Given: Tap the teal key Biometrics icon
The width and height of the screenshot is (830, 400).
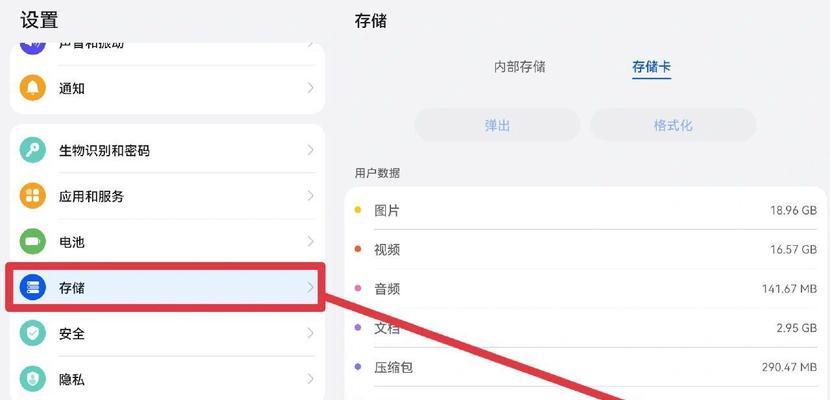Looking at the screenshot, I should (x=33, y=150).
